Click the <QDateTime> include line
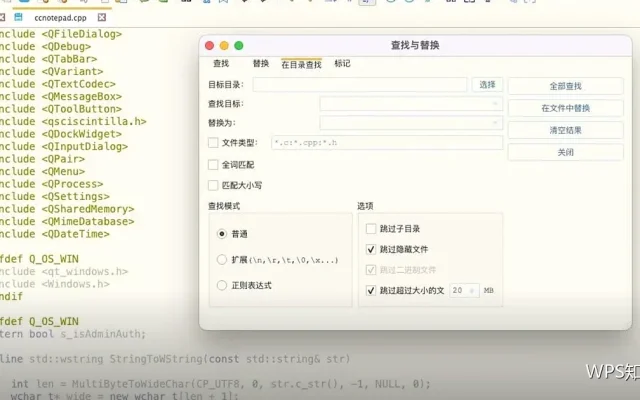Screen dimensions: 640x400 click(55, 234)
